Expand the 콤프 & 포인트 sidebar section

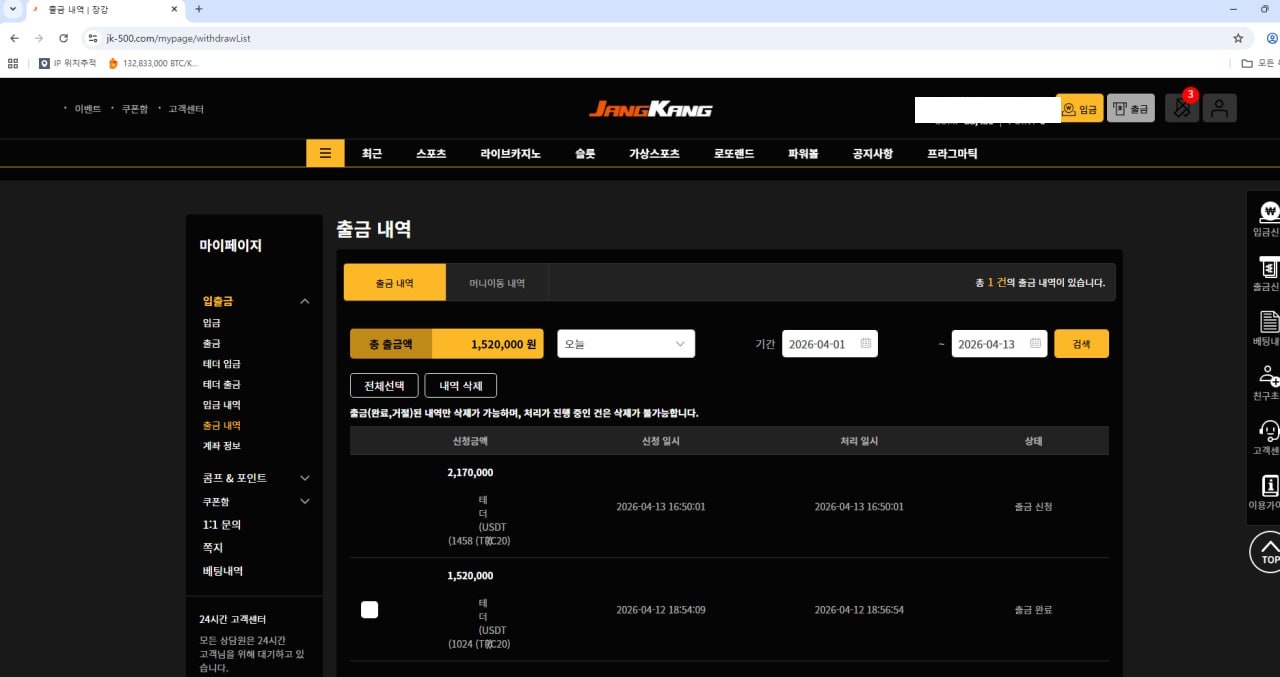(x=305, y=478)
